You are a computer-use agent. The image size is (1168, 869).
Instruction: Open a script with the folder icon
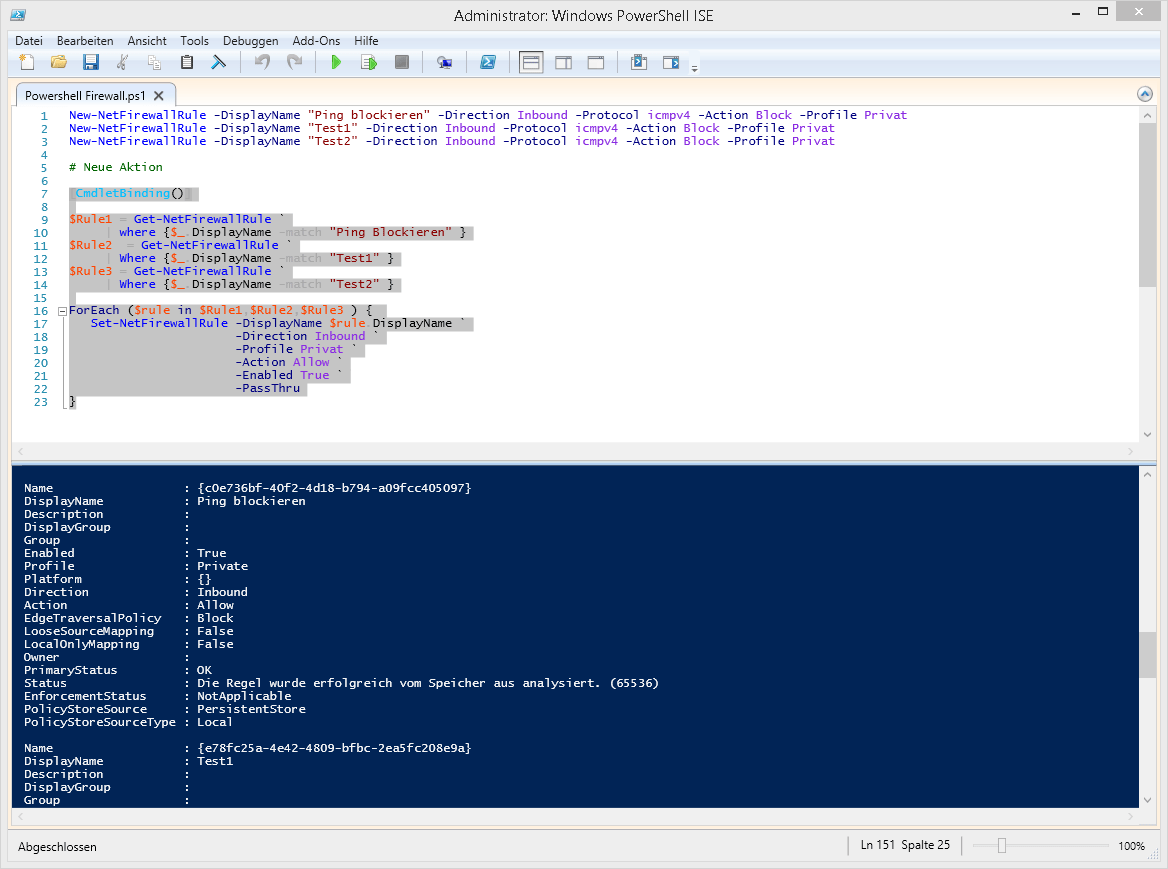[59, 63]
